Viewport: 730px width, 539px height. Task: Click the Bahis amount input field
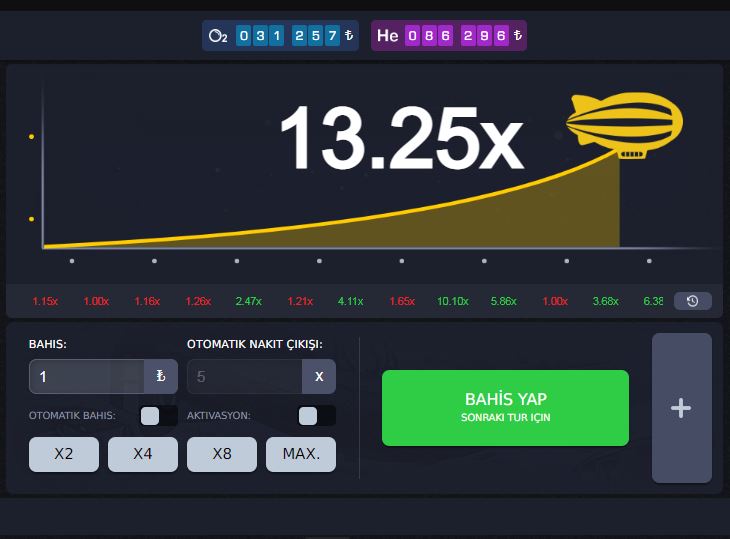tap(86, 377)
